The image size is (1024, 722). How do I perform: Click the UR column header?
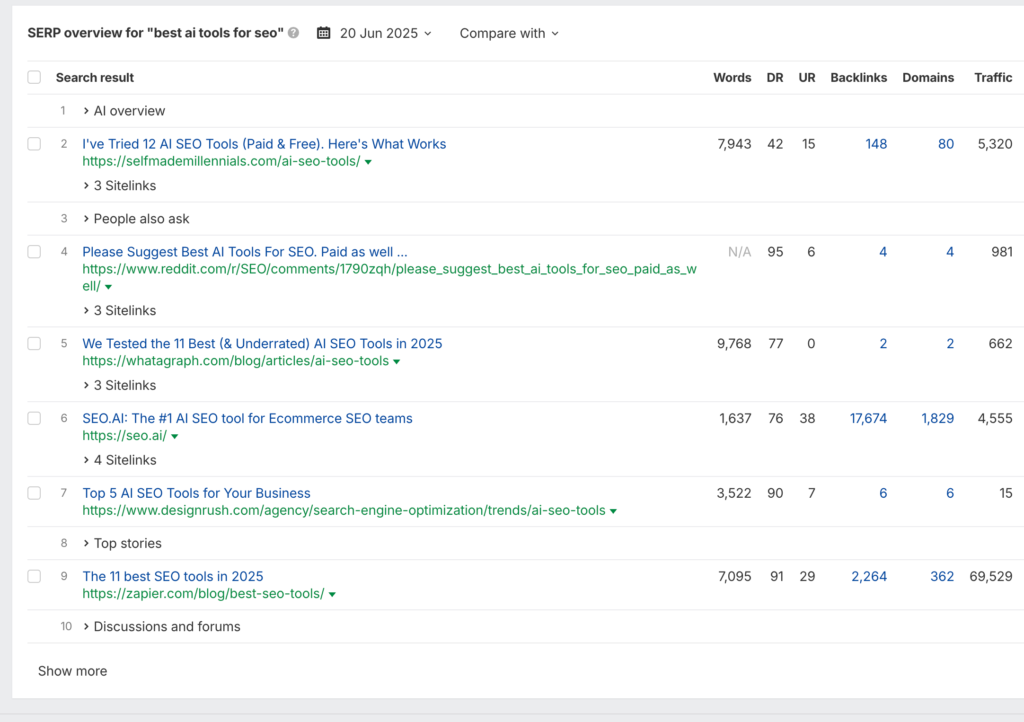807,78
